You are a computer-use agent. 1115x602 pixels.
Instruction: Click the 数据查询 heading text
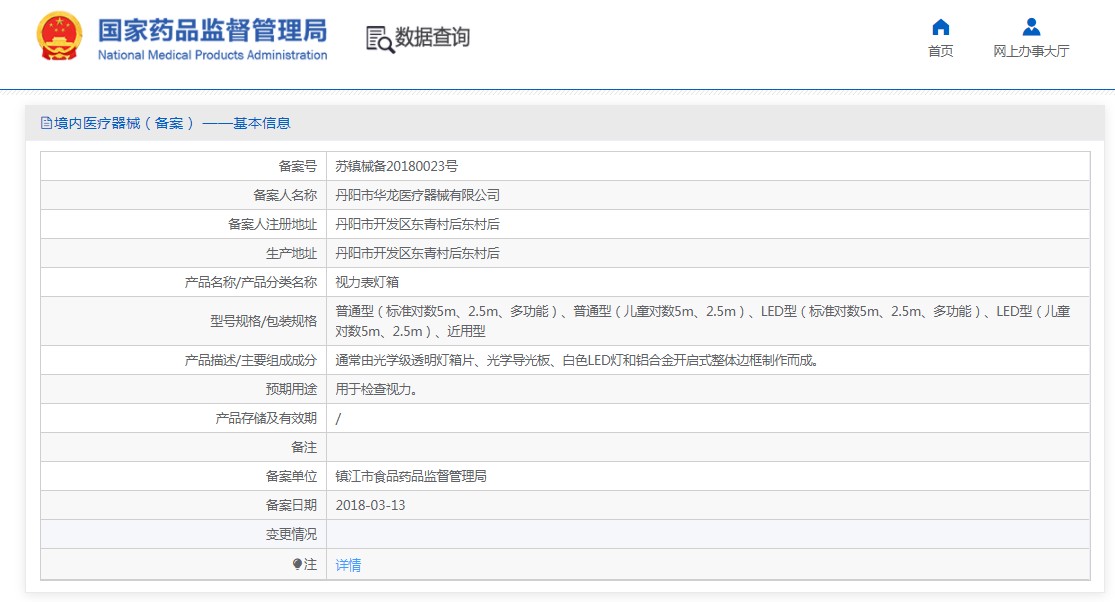432,37
